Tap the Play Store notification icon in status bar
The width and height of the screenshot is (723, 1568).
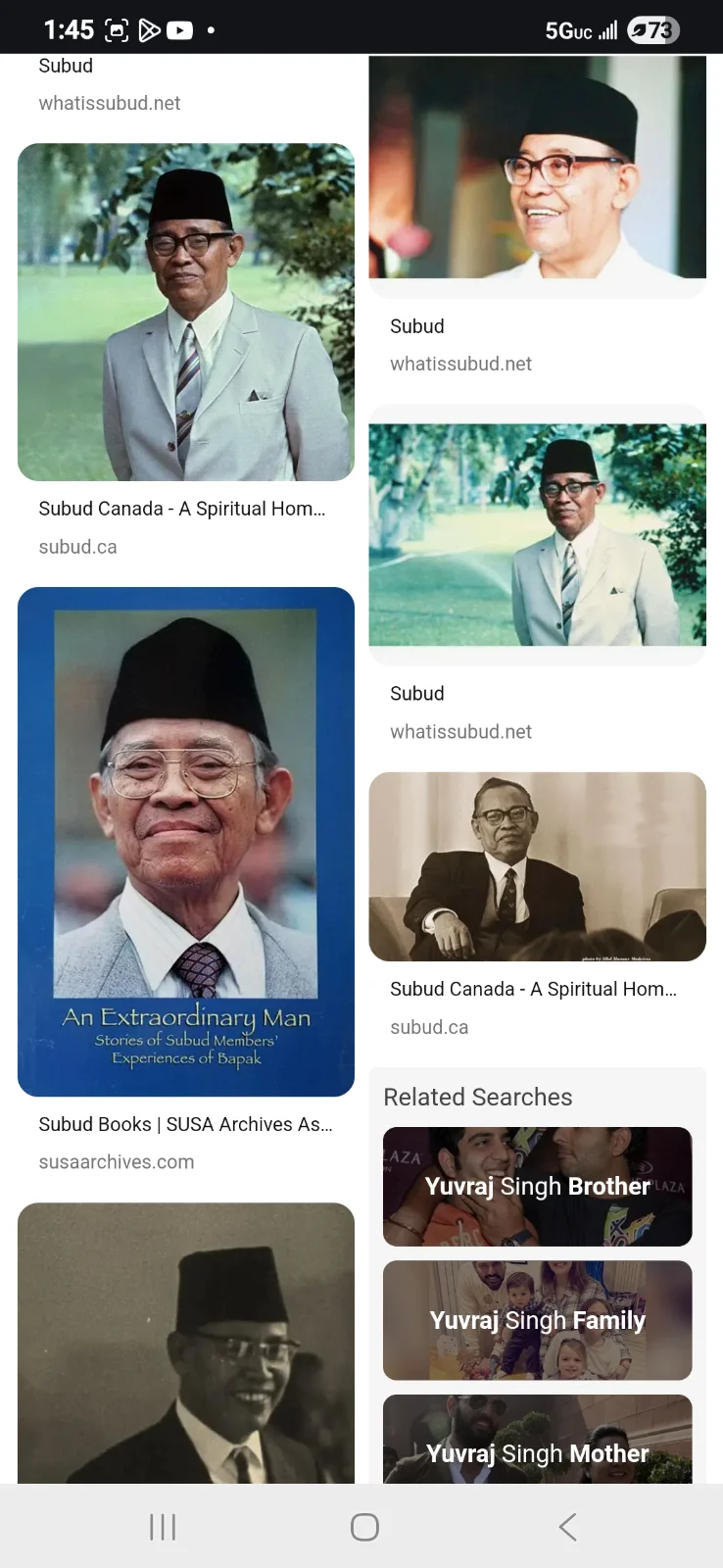(149, 30)
